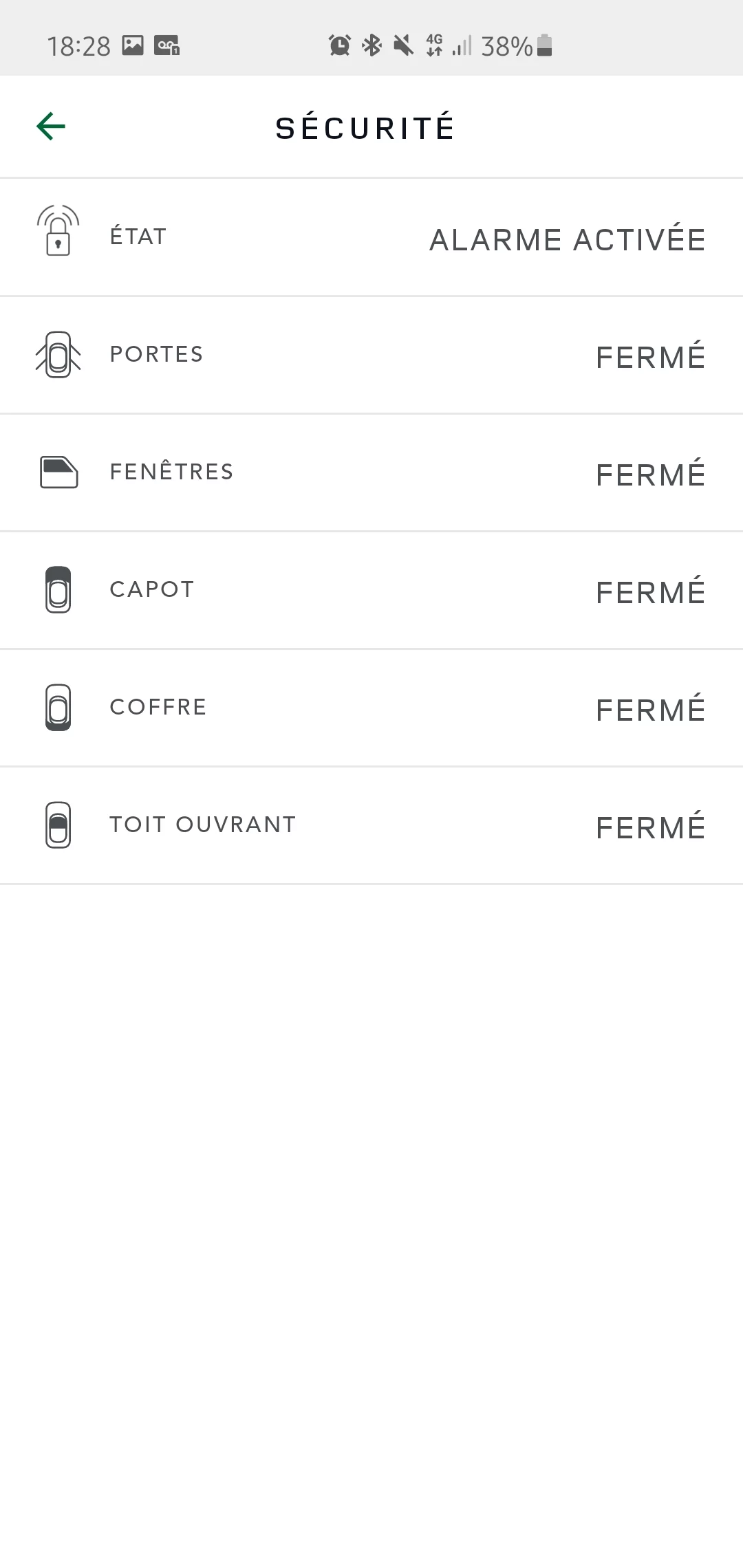This screenshot has height=1568, width=743.
Task: Tap the window icon beside Fenêtres
Action: [58, 472]
